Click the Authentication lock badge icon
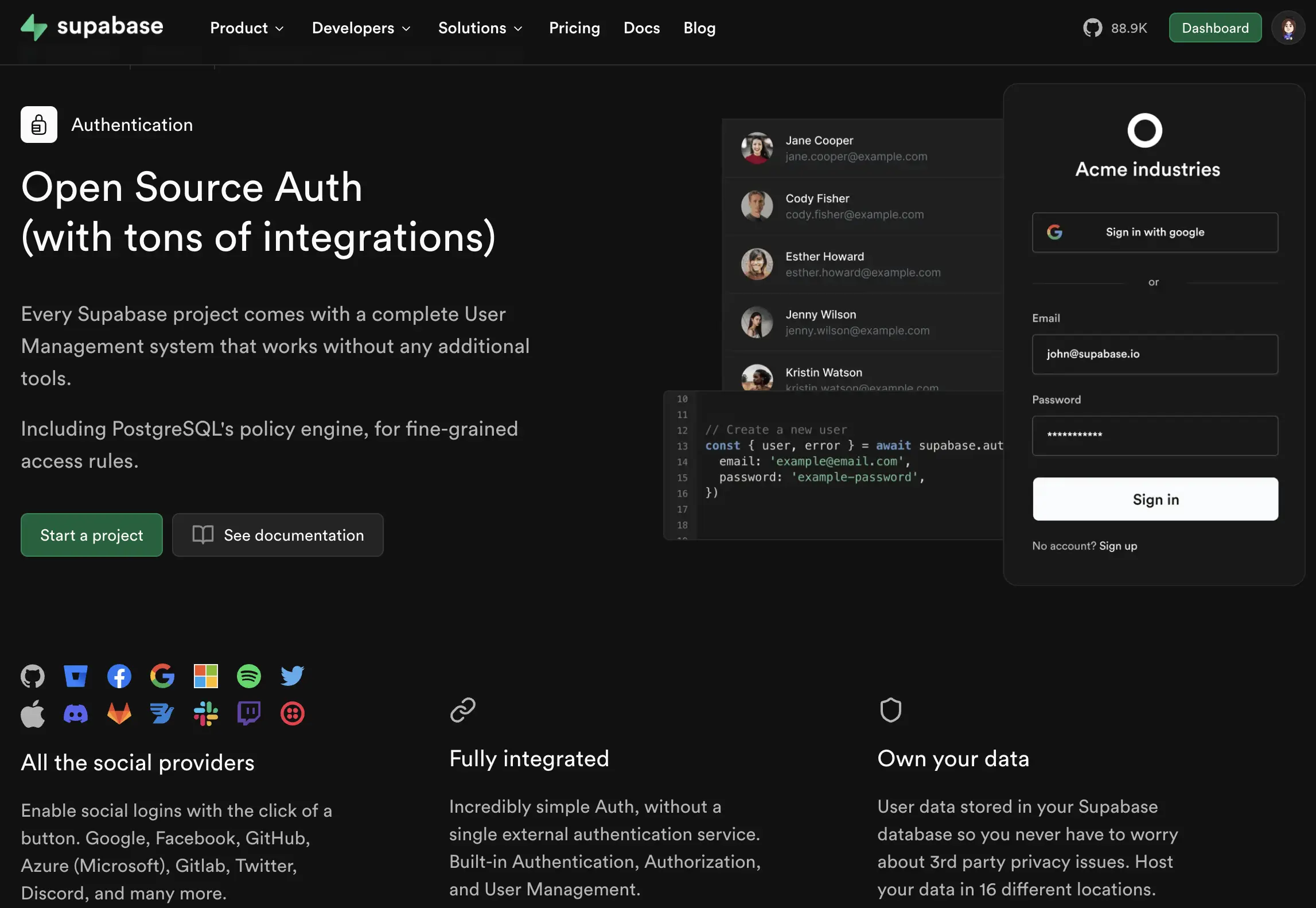Image resolution: width=1316 pixels, height=908 pixels. point(38,125)
